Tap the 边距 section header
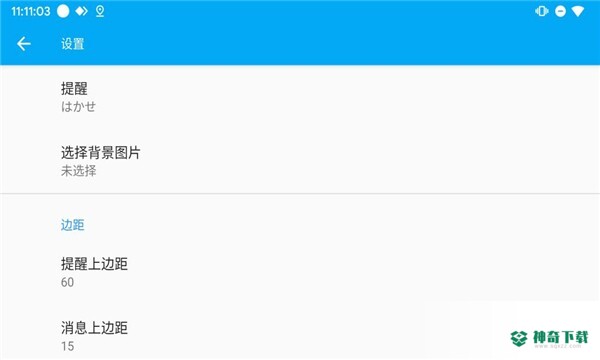The image size is (600, 360). [72, 225]
